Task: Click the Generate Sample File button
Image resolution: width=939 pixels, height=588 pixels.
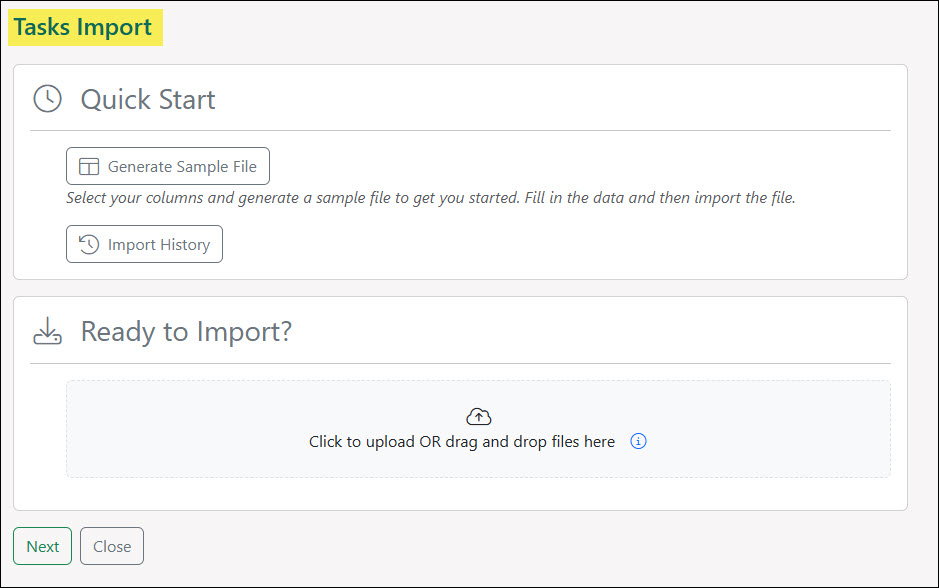Action: [x=168, y=166]
